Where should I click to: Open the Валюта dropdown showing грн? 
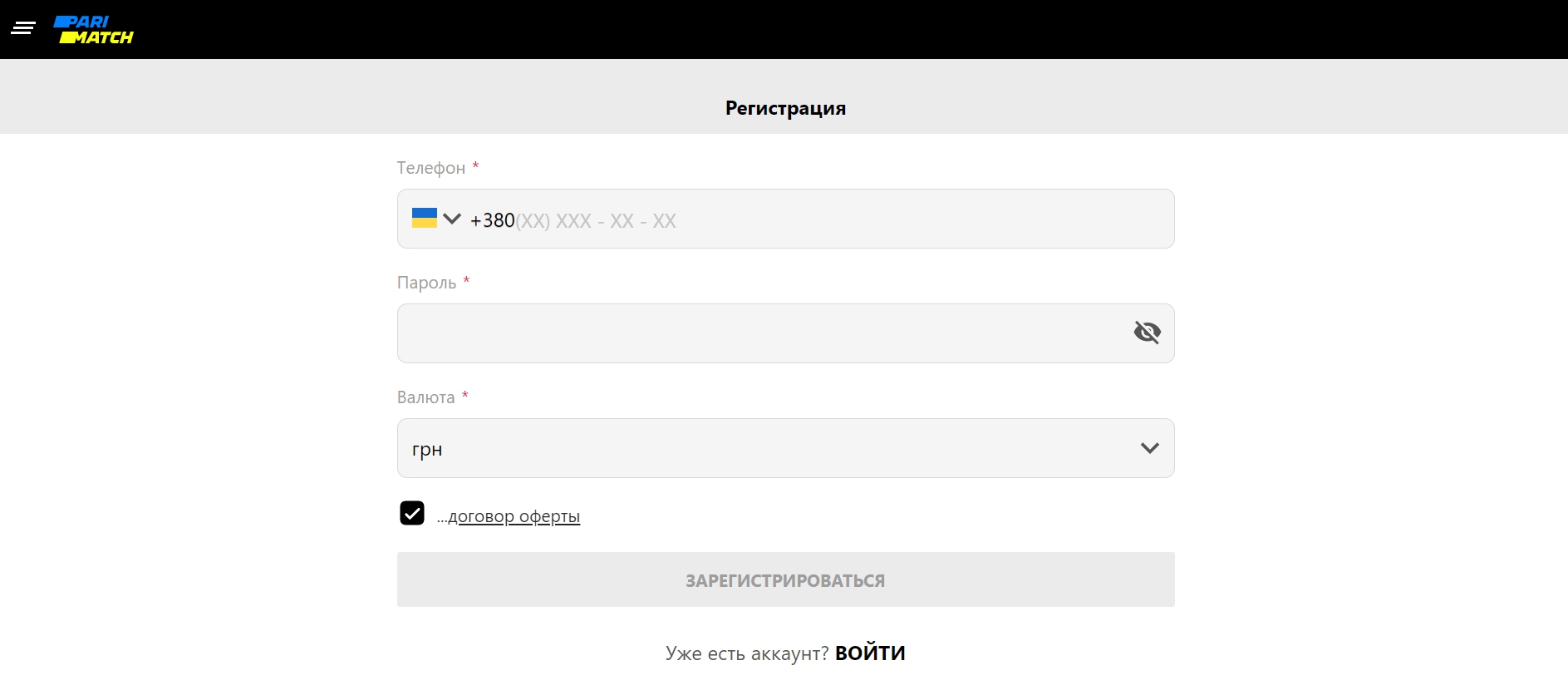tap(773, 448)
